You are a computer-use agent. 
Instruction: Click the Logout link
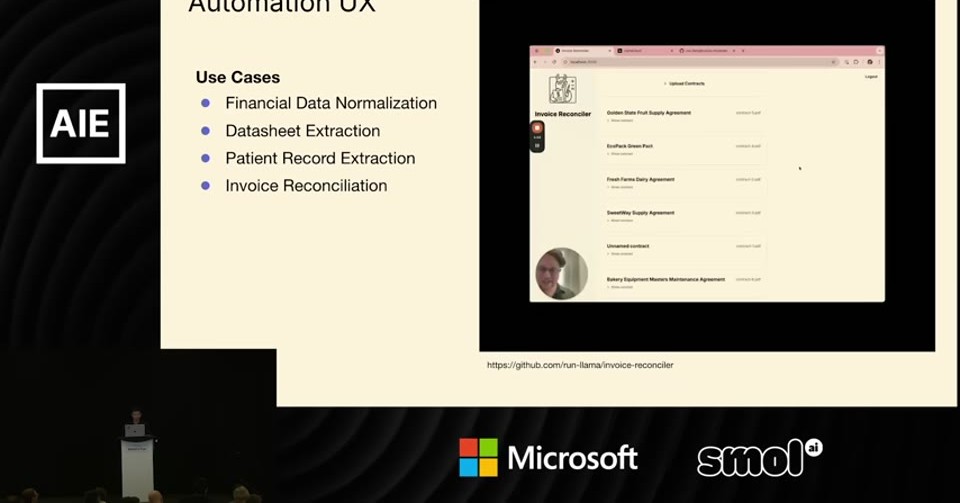click(871, 76)
